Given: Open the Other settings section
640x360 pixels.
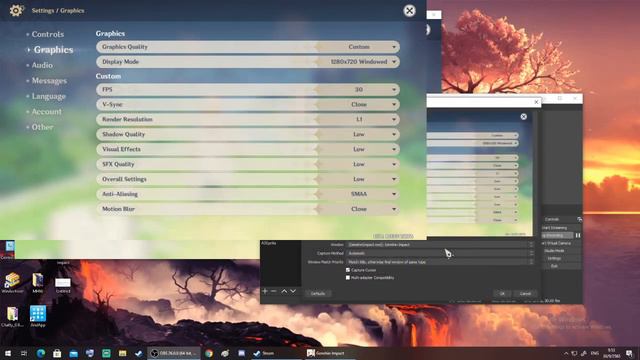Looking at the screenshot, I should (42, 127).
